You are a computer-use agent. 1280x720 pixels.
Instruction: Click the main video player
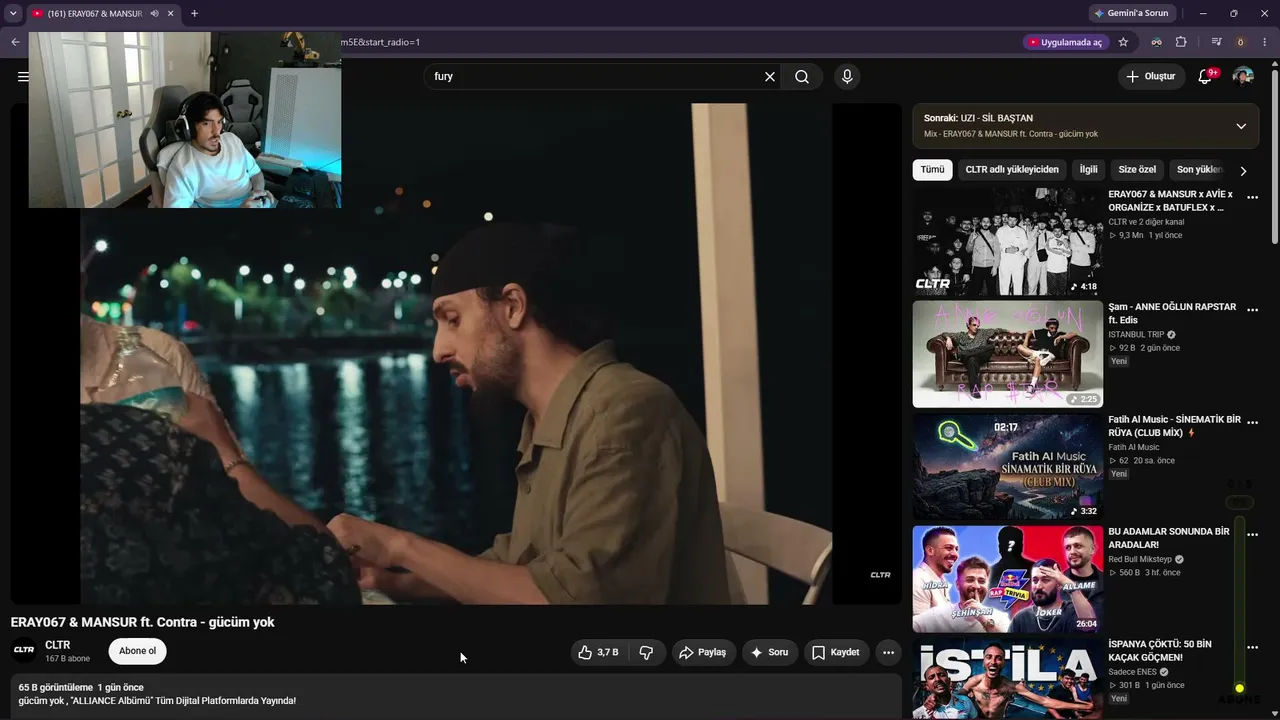coord(456,354)
